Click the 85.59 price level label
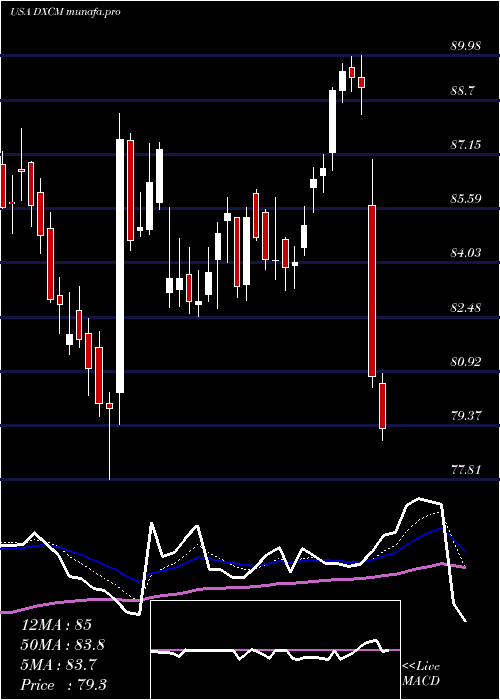Image resolution: width=500 pixels, height=700 pixels. point(466,199)
